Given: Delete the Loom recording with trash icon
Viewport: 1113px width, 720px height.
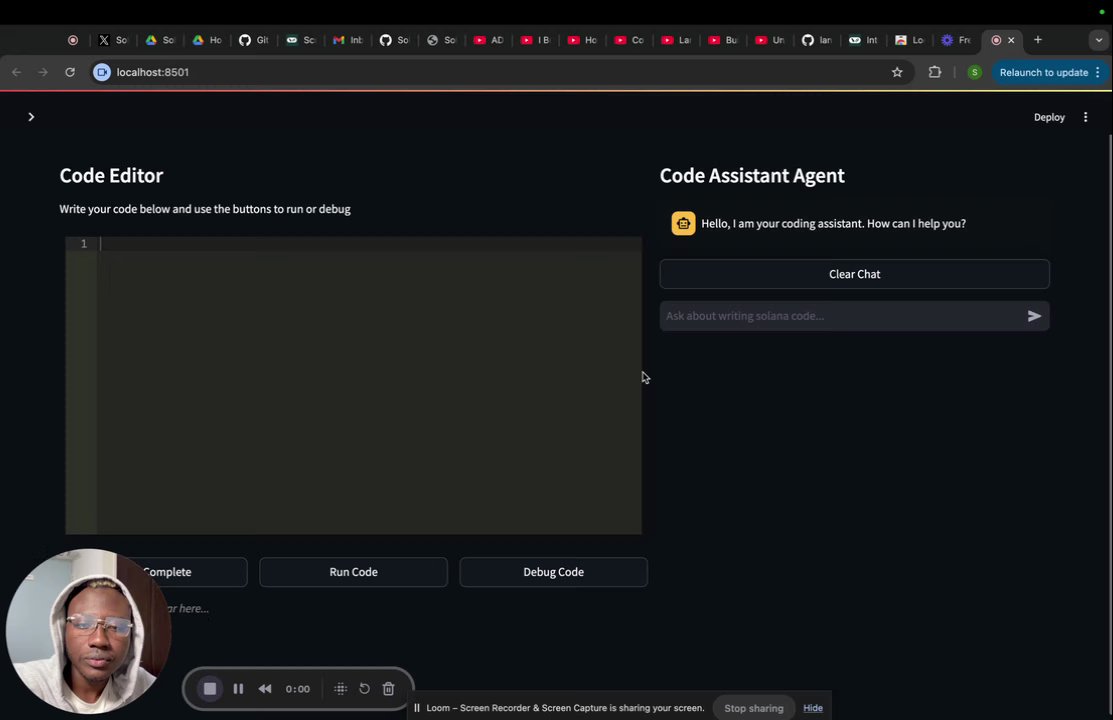Looking at the screenshot, I should 388,689.
